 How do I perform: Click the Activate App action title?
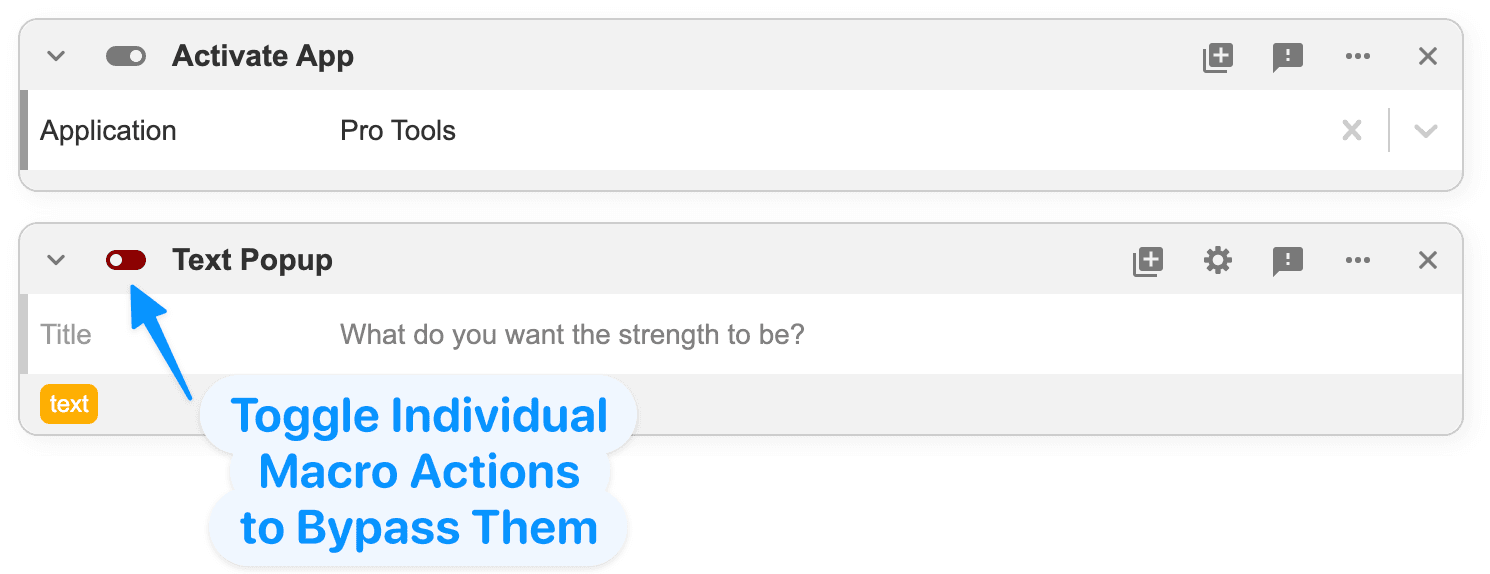click(x=263, y=57)
